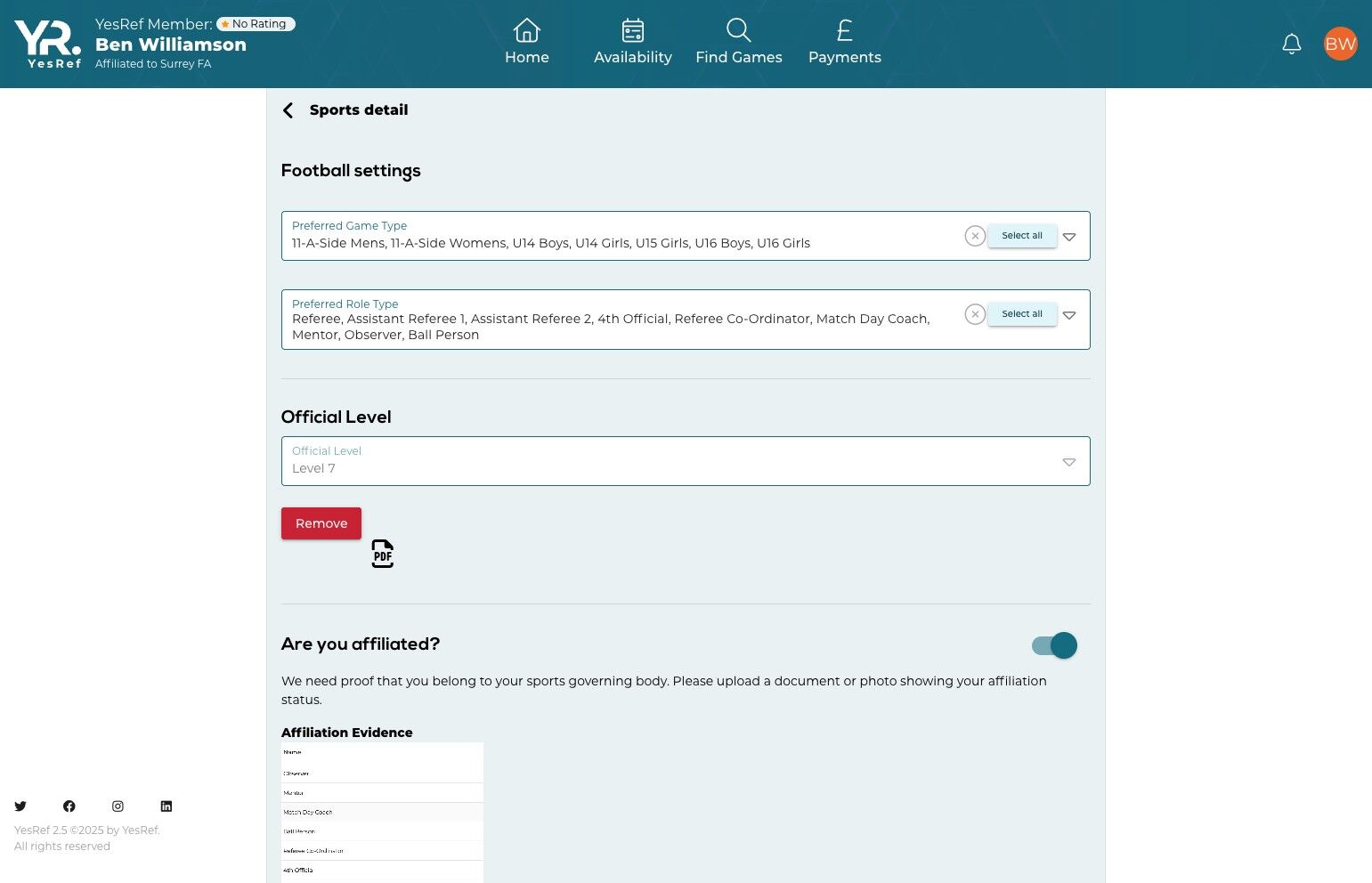Open the uploaded PDF document icon
The image size is (1372, 883).
[383, 554]
